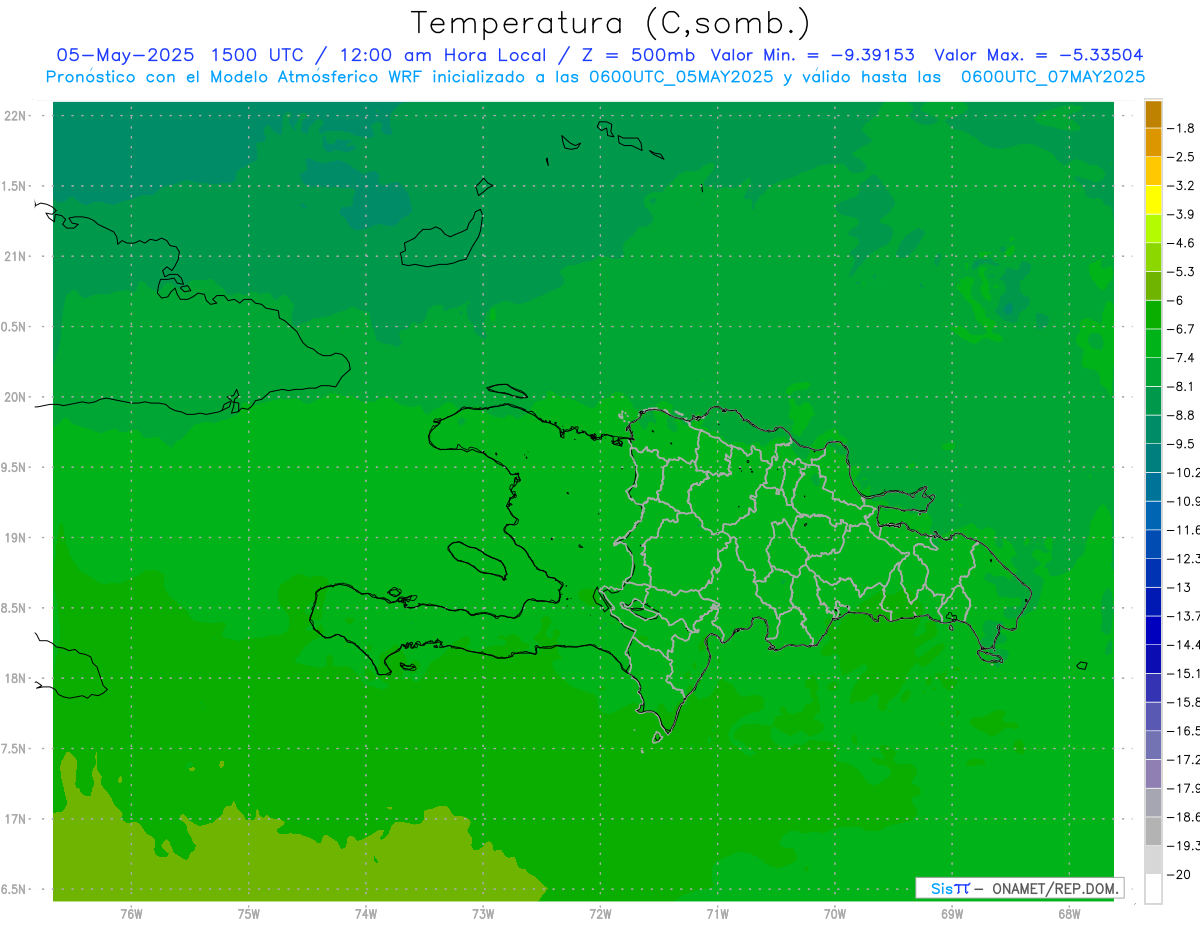Click the '20N' latitude label

[x=15, y=397]
